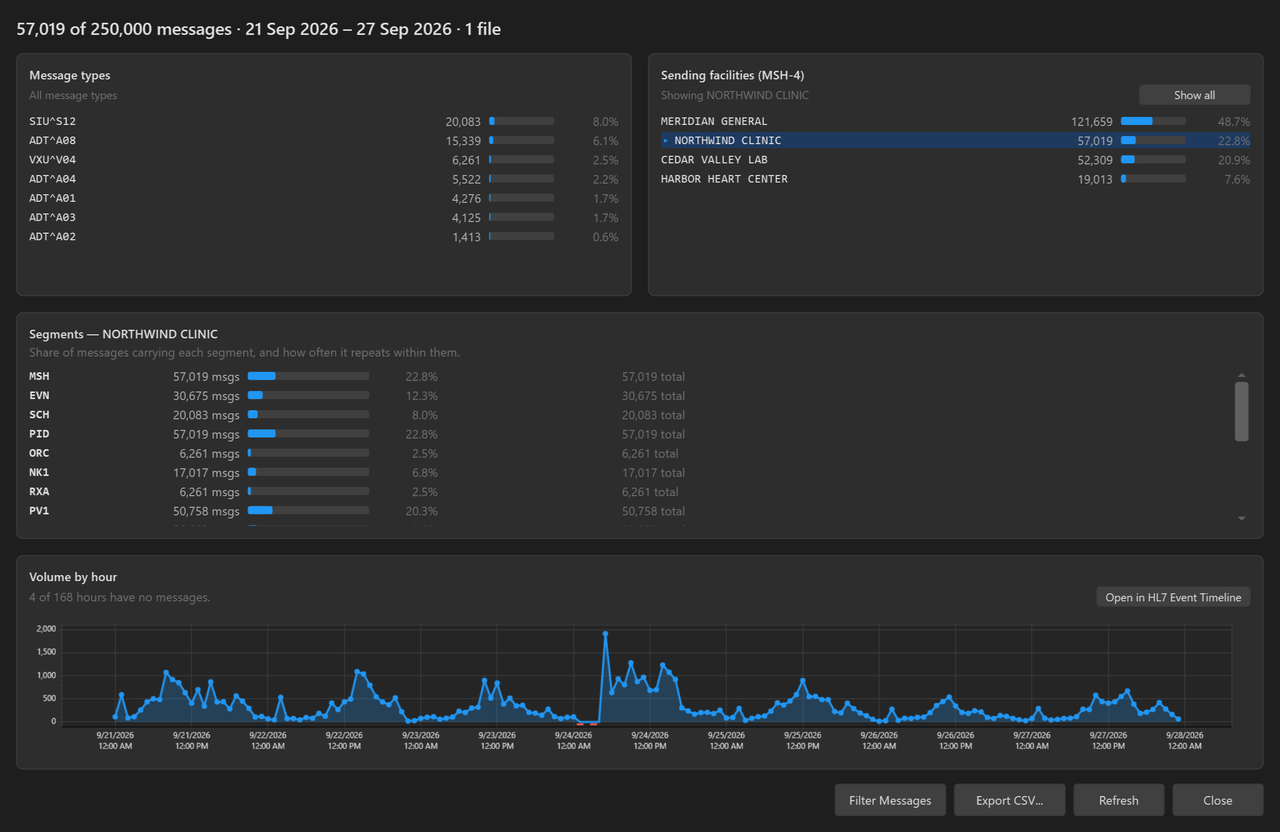Click the PV1 segment row
The image size is (1280, 832).
tap(630, 511)
